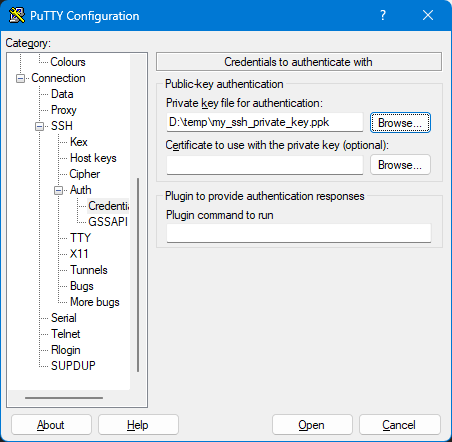This screenshot has width=452, height=442.
Task: Click the 'Certificate to use with the private key' label
Action: 277,145
